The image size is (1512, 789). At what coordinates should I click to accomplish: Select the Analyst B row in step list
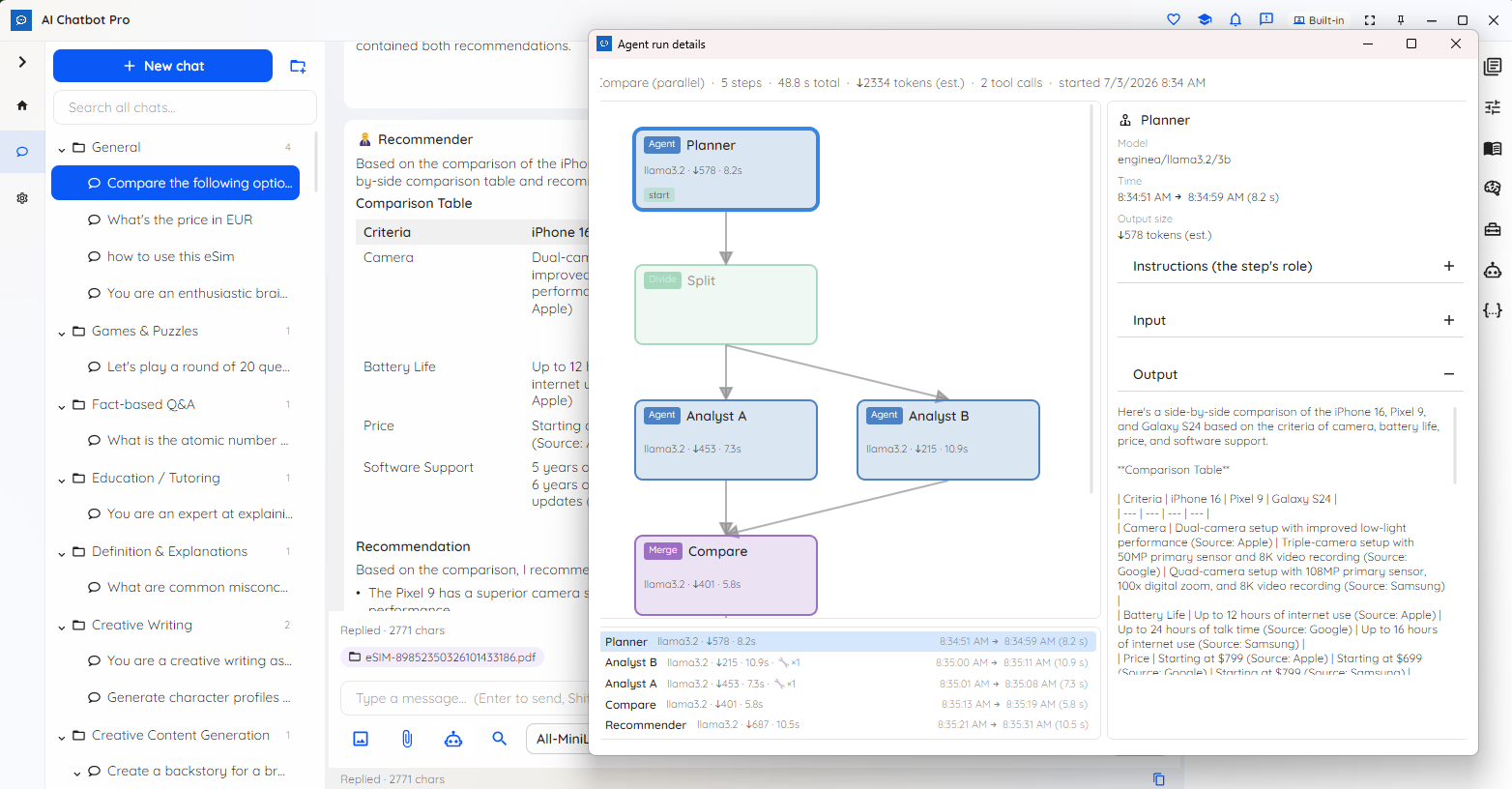[848, 662]
